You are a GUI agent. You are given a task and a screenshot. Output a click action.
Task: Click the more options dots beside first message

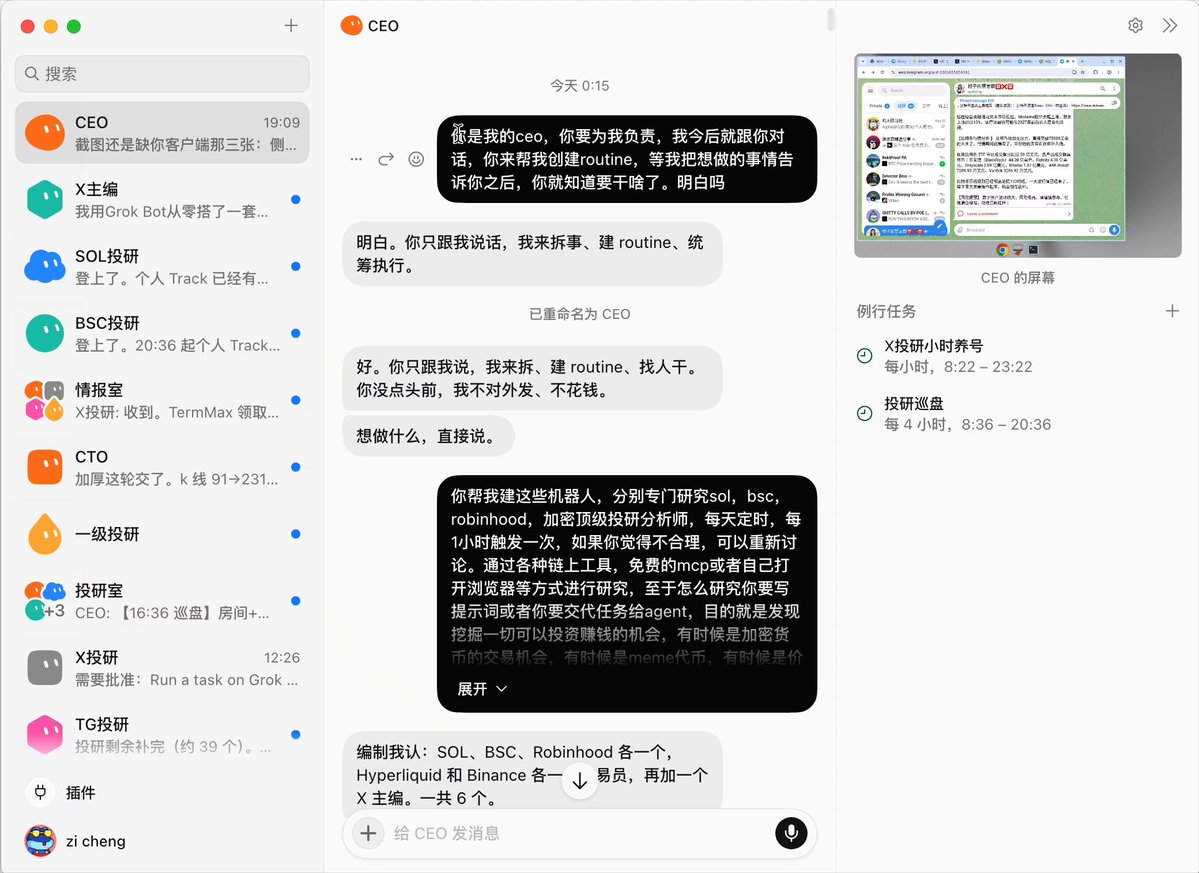(x=356, y=159)
